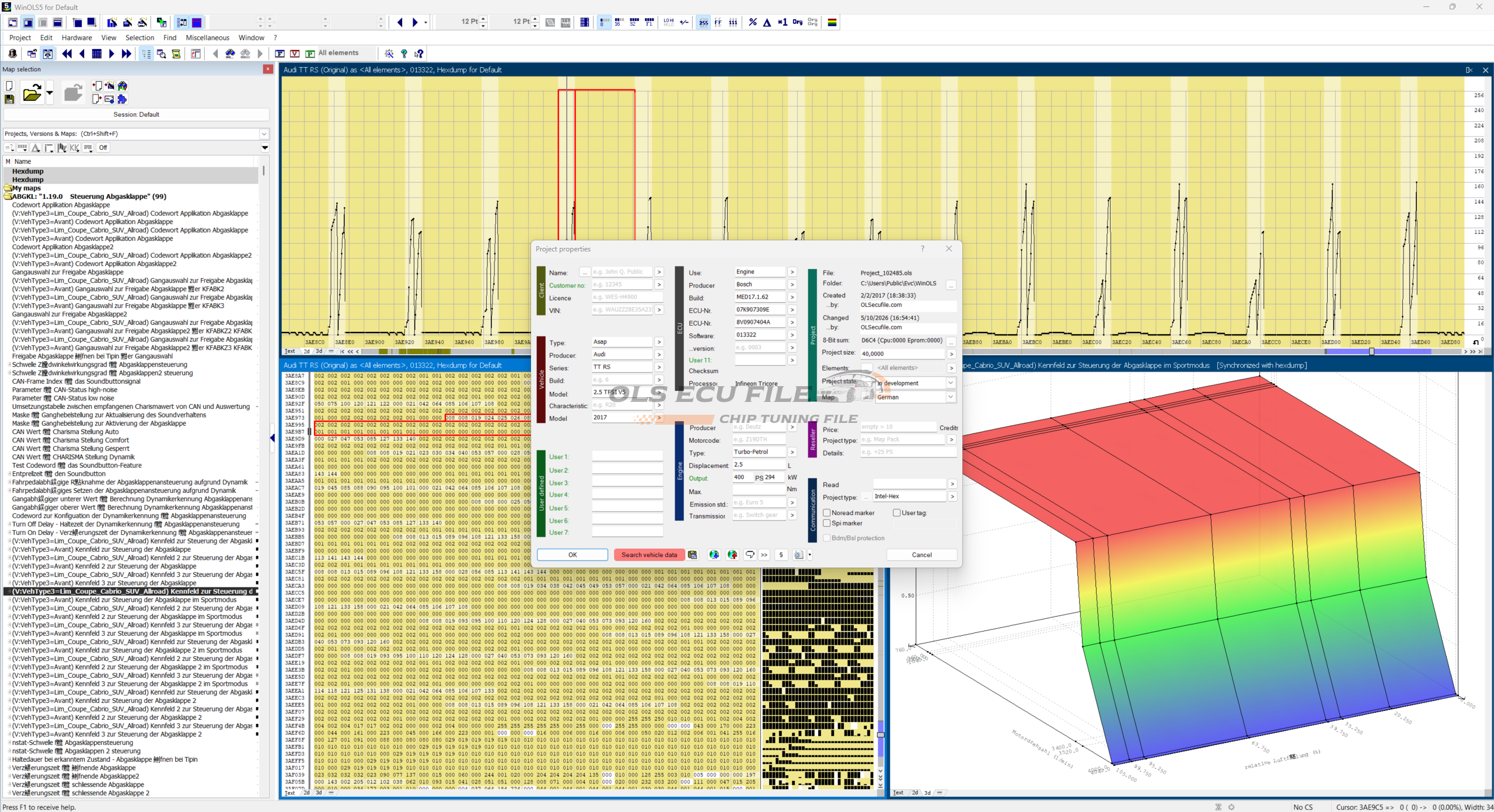This screenshot has height=812, width=1494.
Task: Confirm Project properties with OK
Action: pyautogui.click(x=572, y=555)
